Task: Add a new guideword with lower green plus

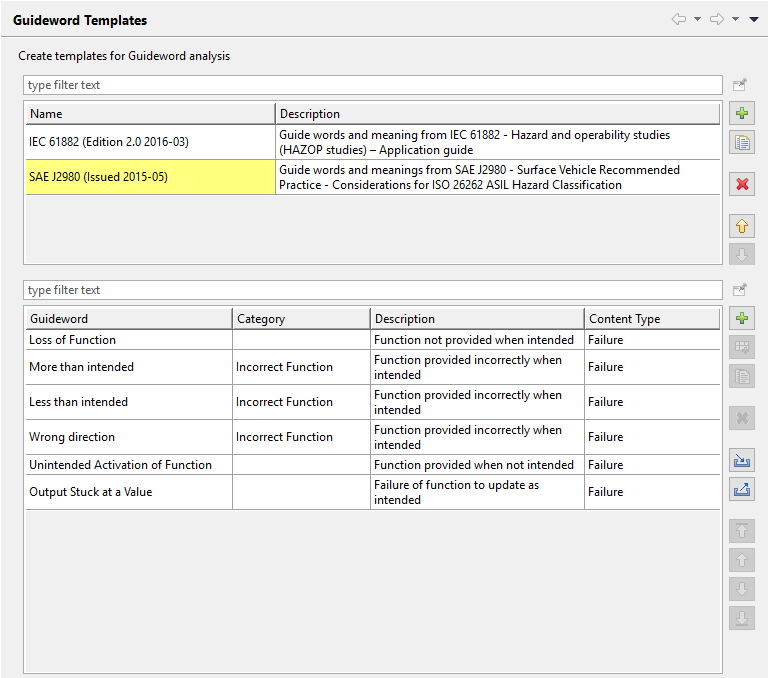Action: tap(742, 319)
